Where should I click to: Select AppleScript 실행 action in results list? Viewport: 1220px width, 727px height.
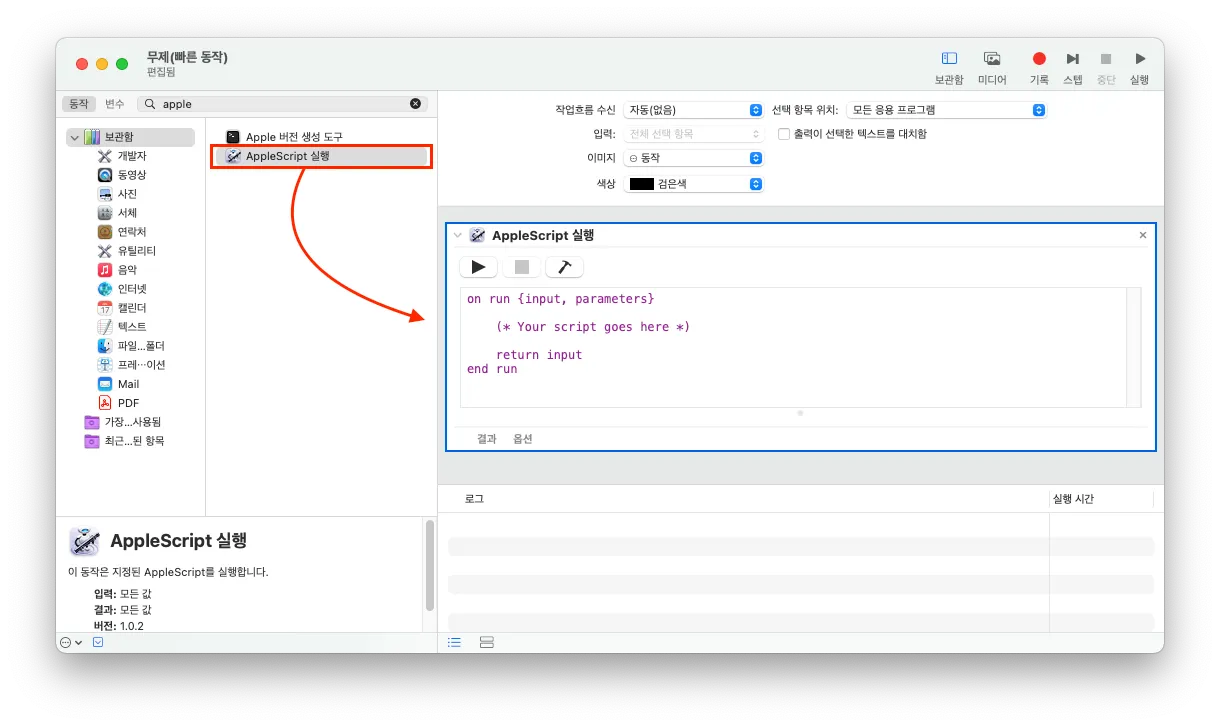[322, 156]
